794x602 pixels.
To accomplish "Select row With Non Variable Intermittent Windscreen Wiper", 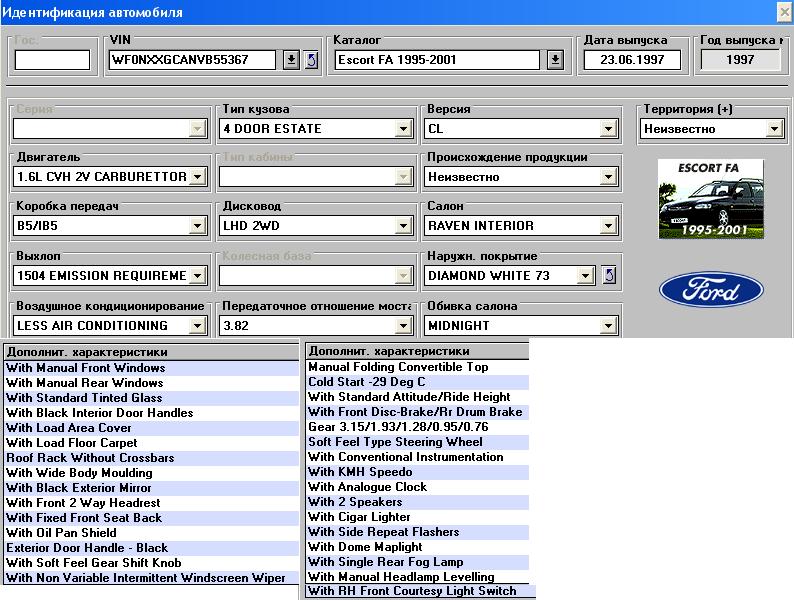I will (151, 578).
